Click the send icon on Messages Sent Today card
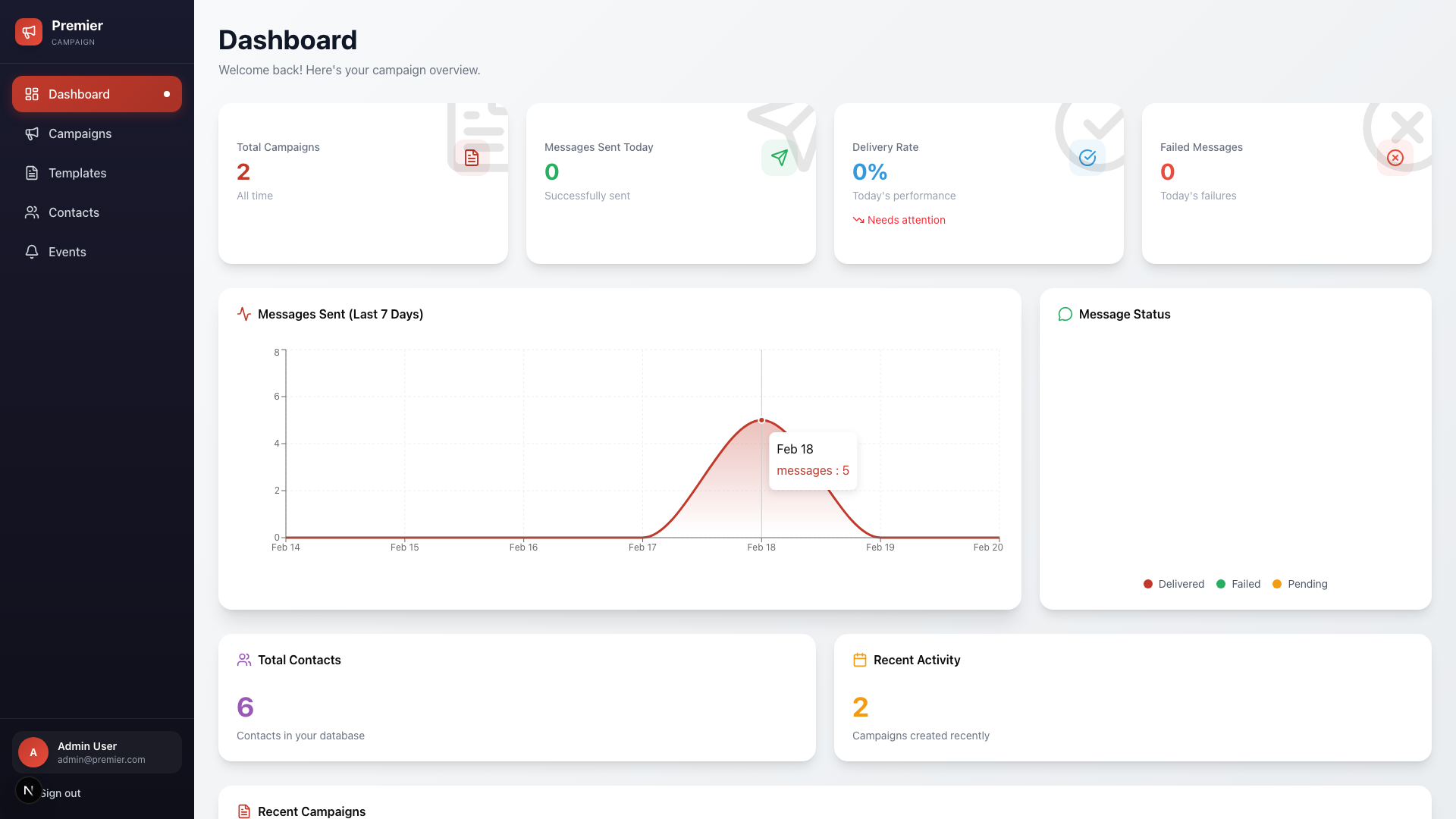Screen dimensions: 1456x819 coord(780,158)
